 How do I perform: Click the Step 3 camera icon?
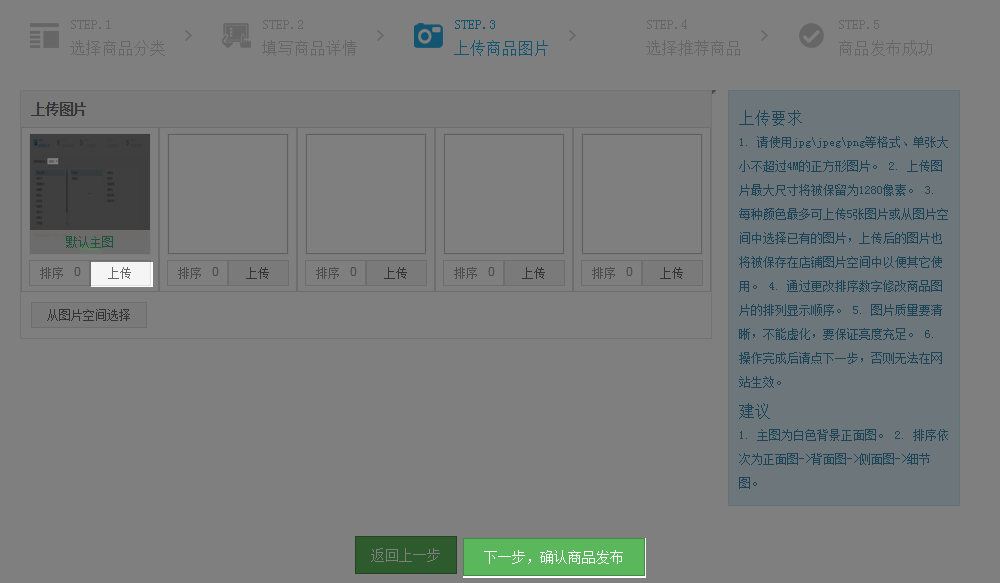click(x=428, y=36)
